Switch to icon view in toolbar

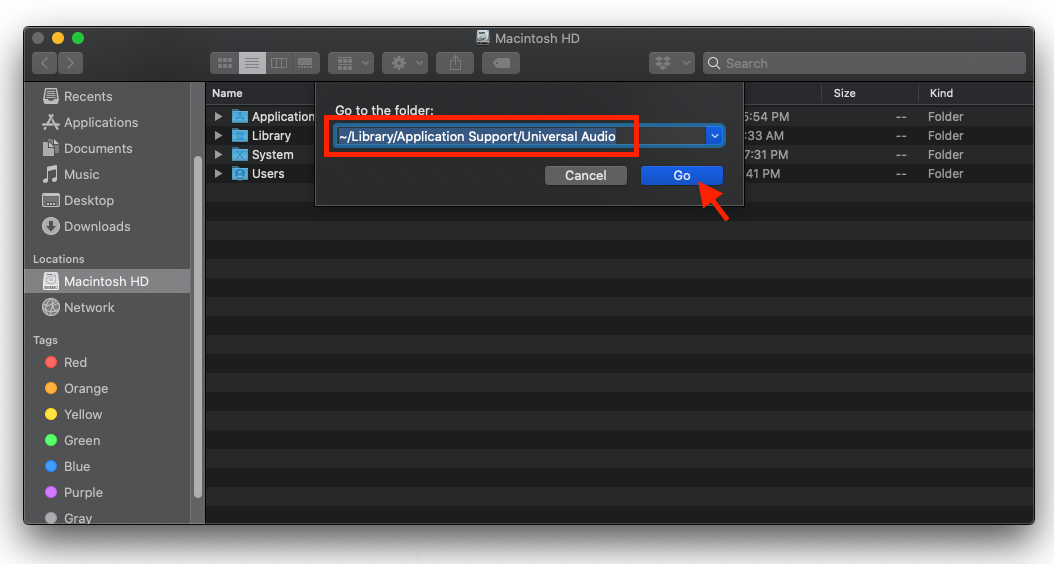(x=224, y=63)
